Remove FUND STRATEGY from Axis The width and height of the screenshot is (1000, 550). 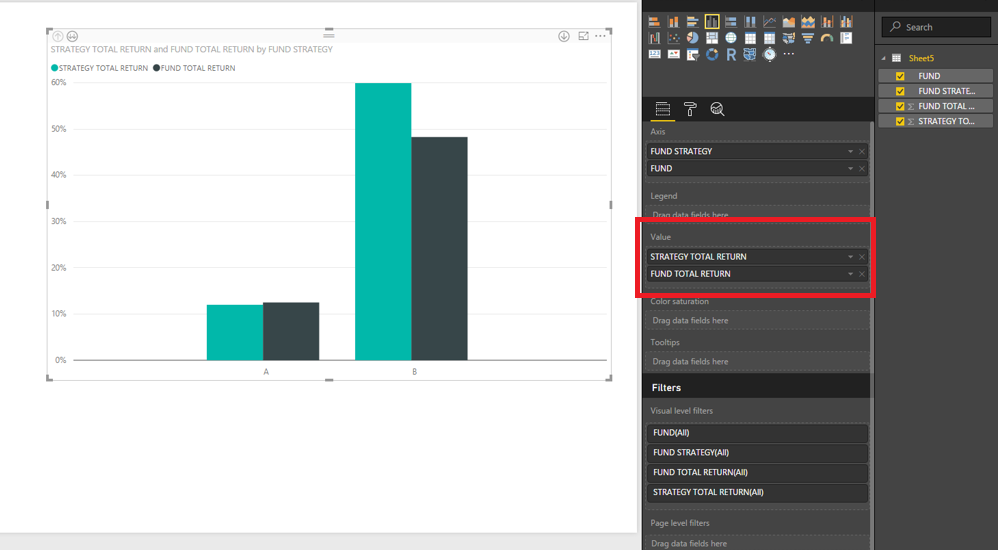pyautogui.click(x=862, y=151)
